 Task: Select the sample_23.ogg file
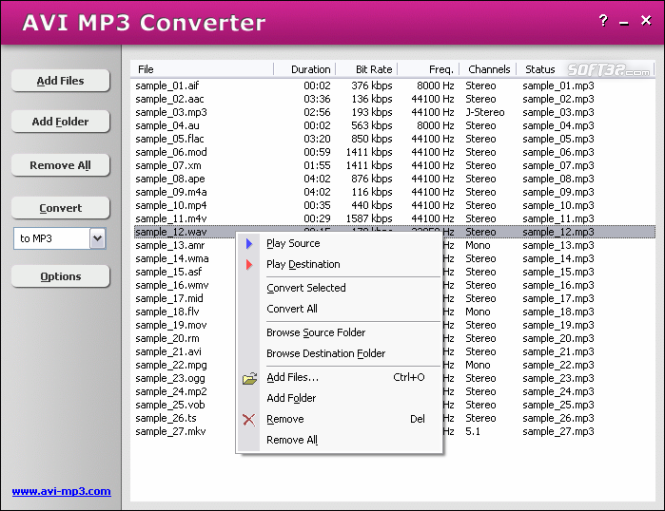pyautogui.click(x=170, y=378)
